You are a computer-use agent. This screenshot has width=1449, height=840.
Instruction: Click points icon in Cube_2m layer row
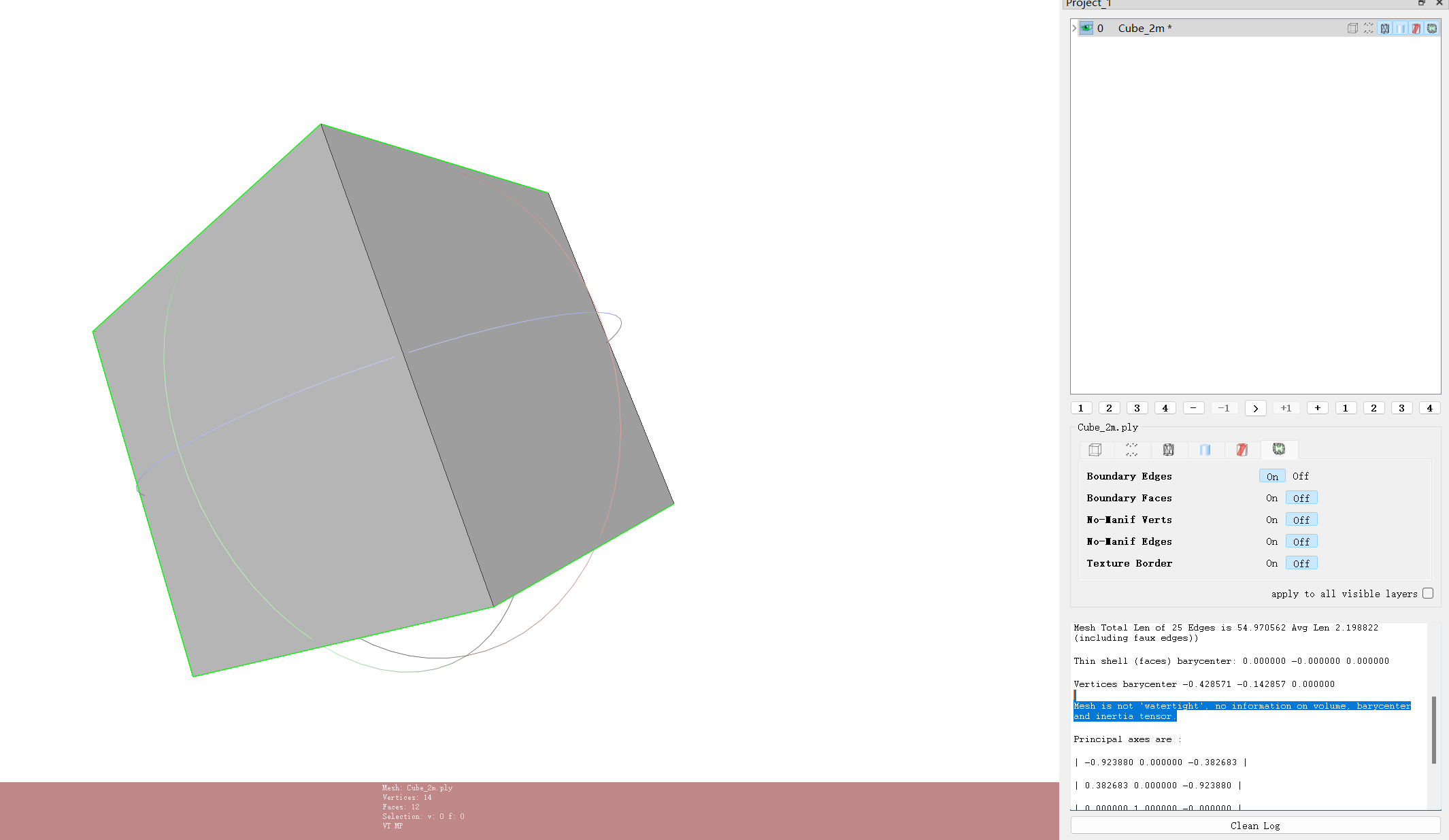click(1369, 28)
